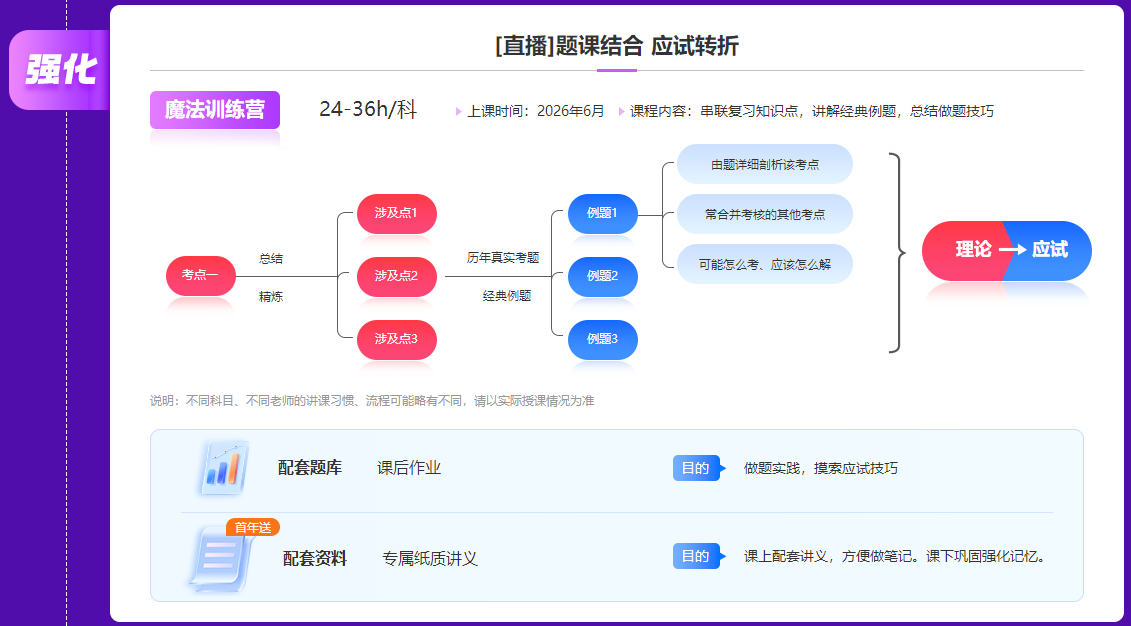Screen dimensions: 1131x626
Task: Expand the 由题详细剖析该考点 bubble
Action: [765, 163]
